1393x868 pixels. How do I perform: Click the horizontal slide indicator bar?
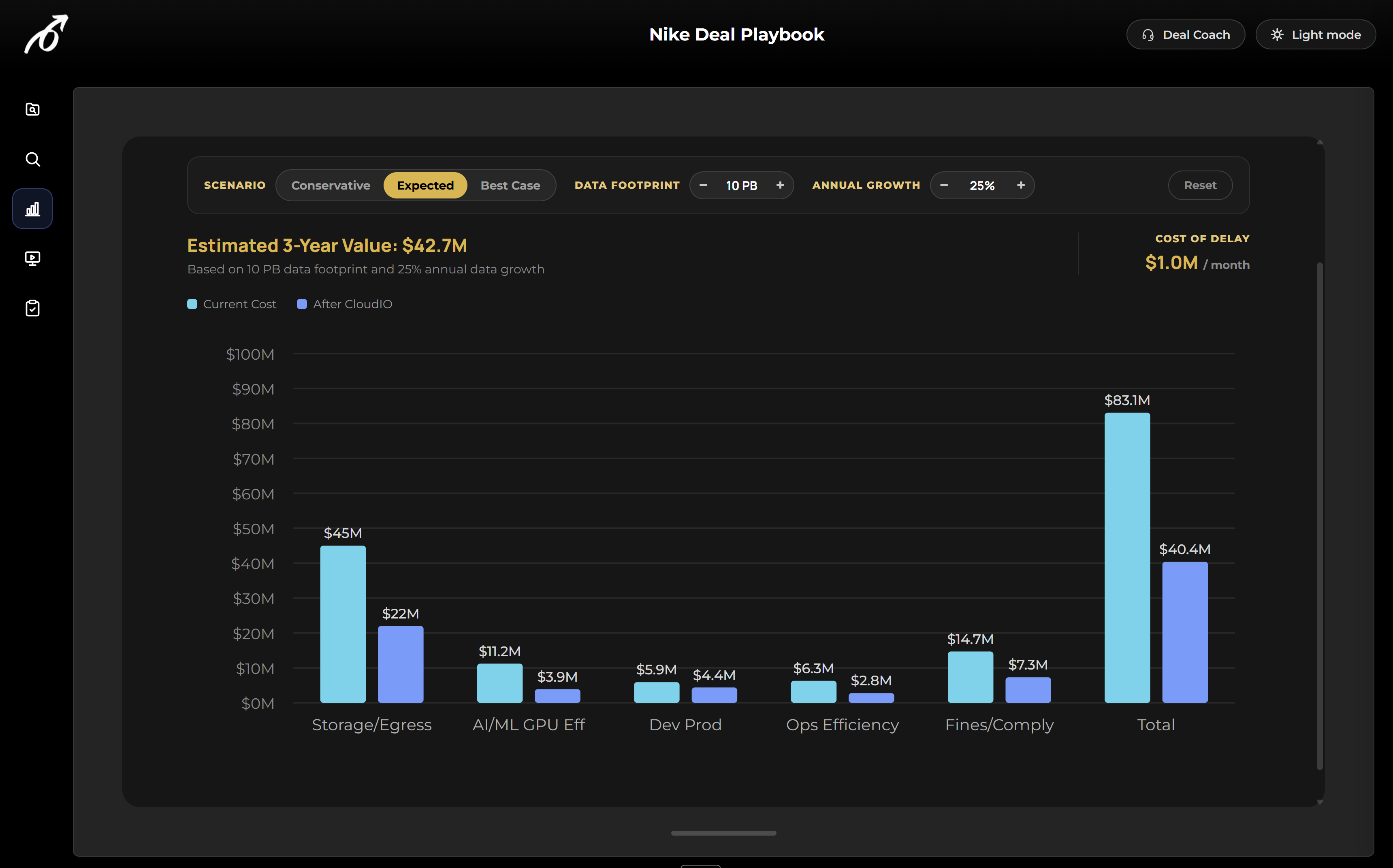click(723, 833)
